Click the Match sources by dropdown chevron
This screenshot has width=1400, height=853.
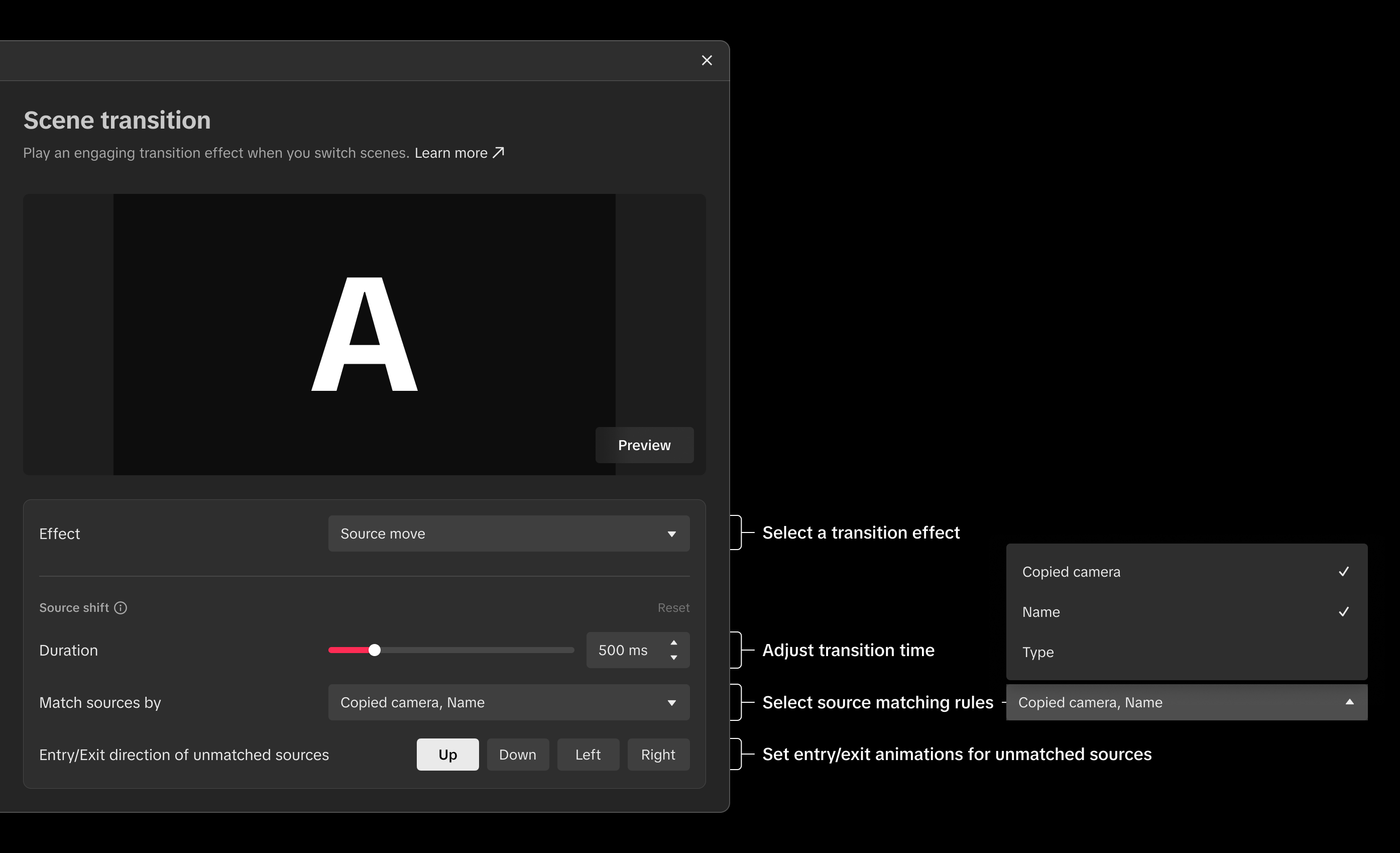pos(671,702)
